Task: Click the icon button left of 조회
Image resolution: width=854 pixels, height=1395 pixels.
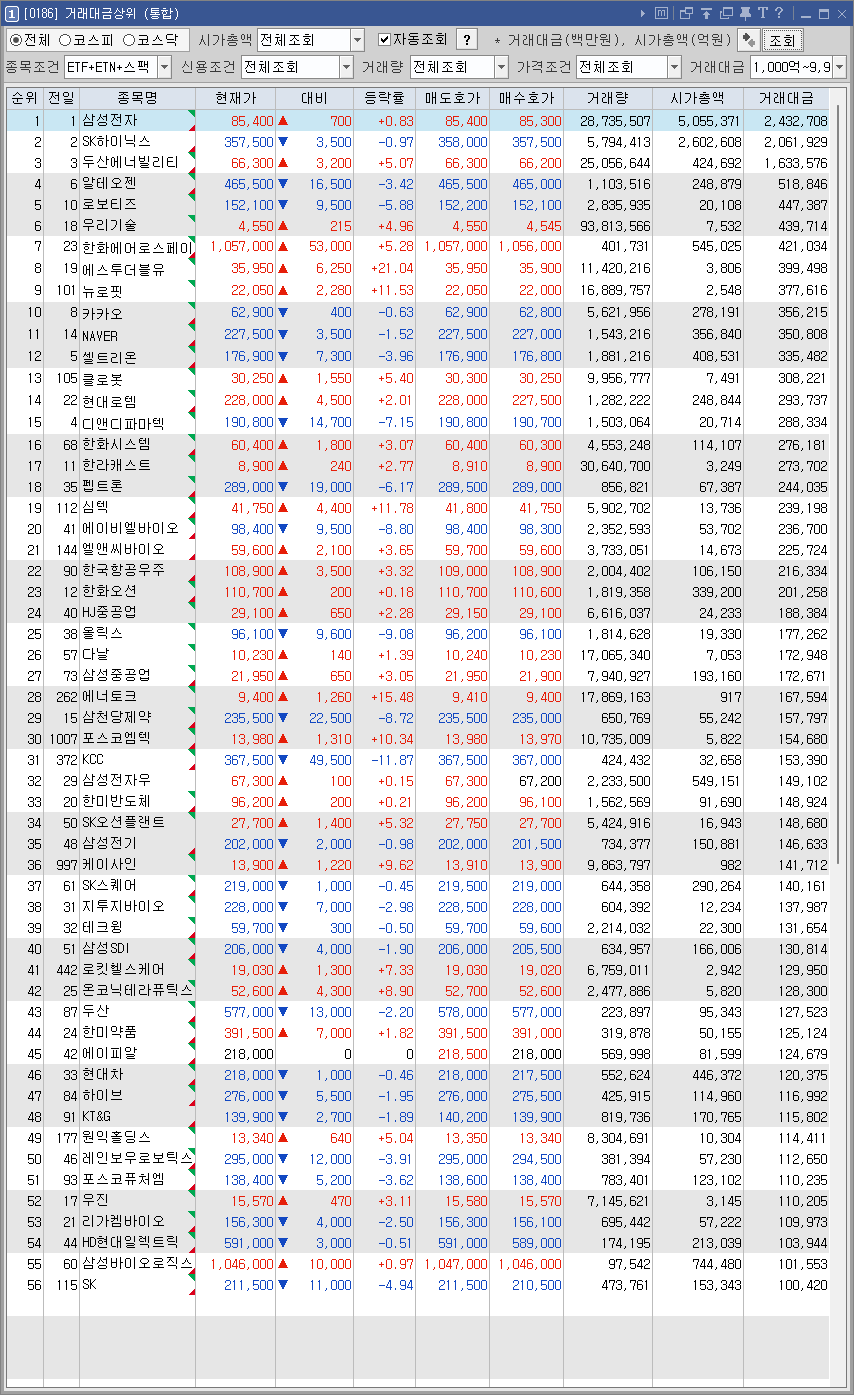Action: click(747, 40)
